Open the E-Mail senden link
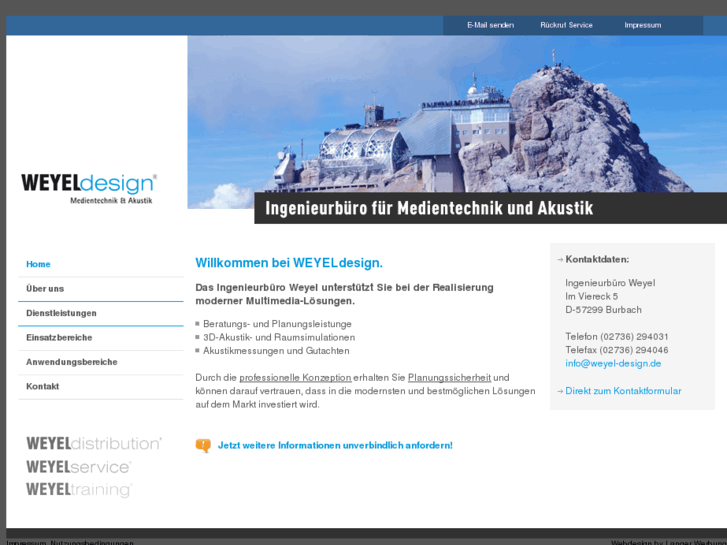727x545 pixels. pos(490,25)
